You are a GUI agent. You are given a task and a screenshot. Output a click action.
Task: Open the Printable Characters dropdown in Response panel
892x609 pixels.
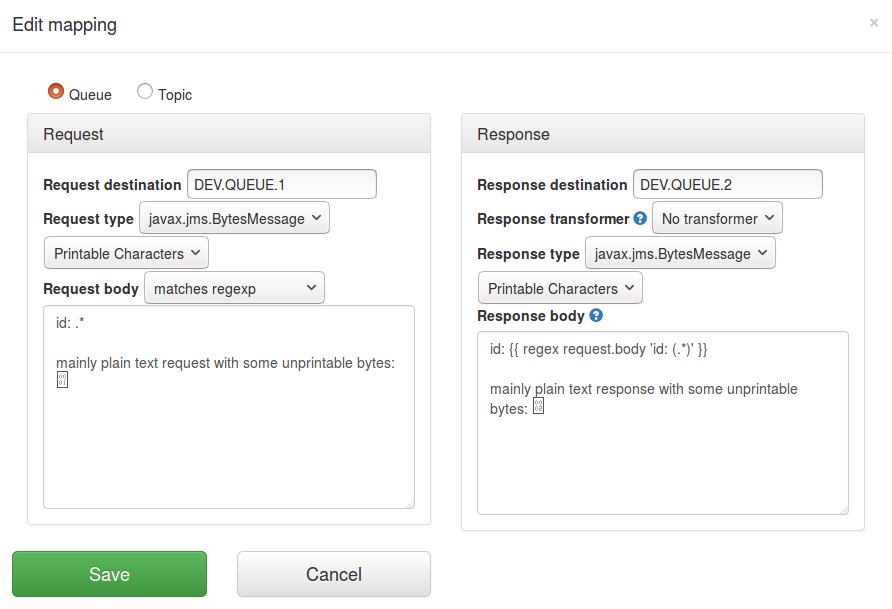point(559,287)
